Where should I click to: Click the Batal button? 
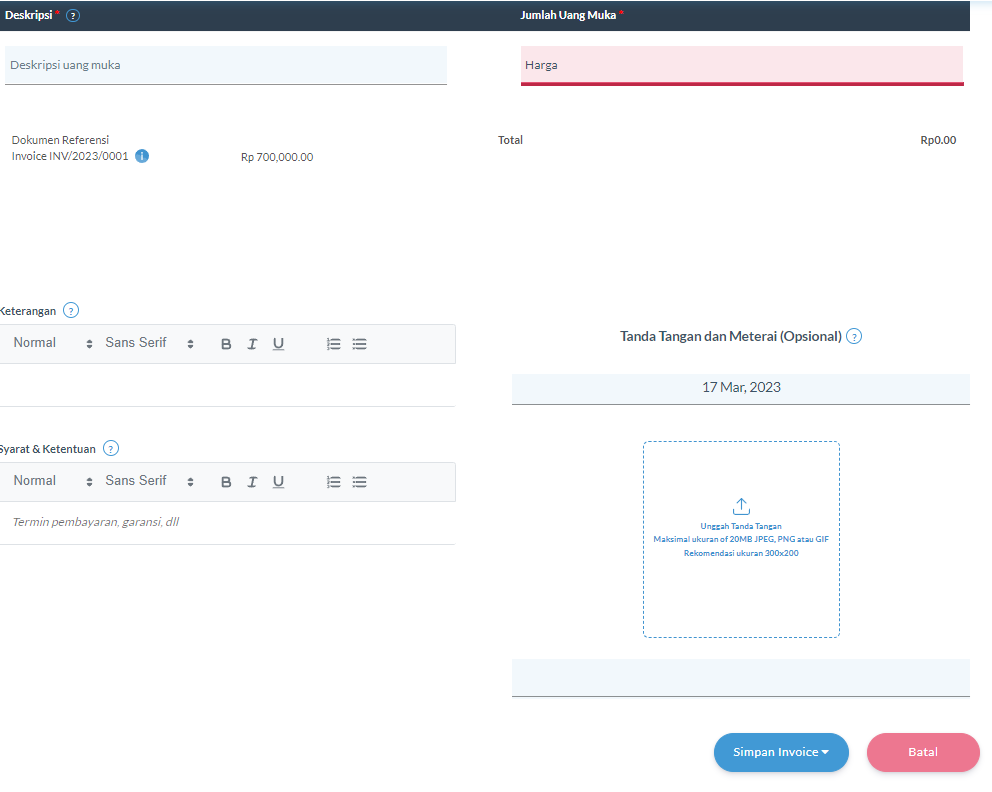[922, 752]
